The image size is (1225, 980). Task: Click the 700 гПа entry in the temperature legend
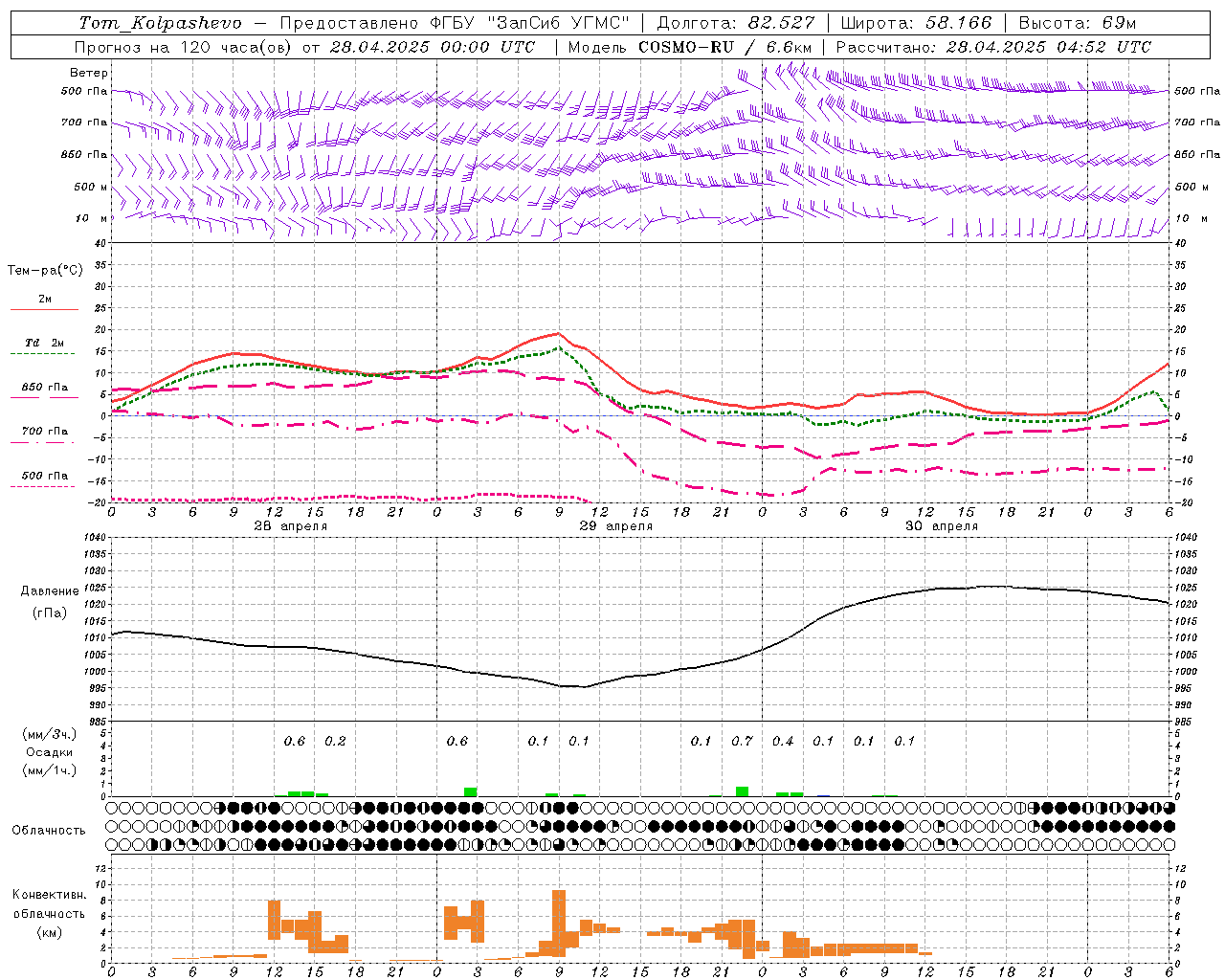point(45,432)
